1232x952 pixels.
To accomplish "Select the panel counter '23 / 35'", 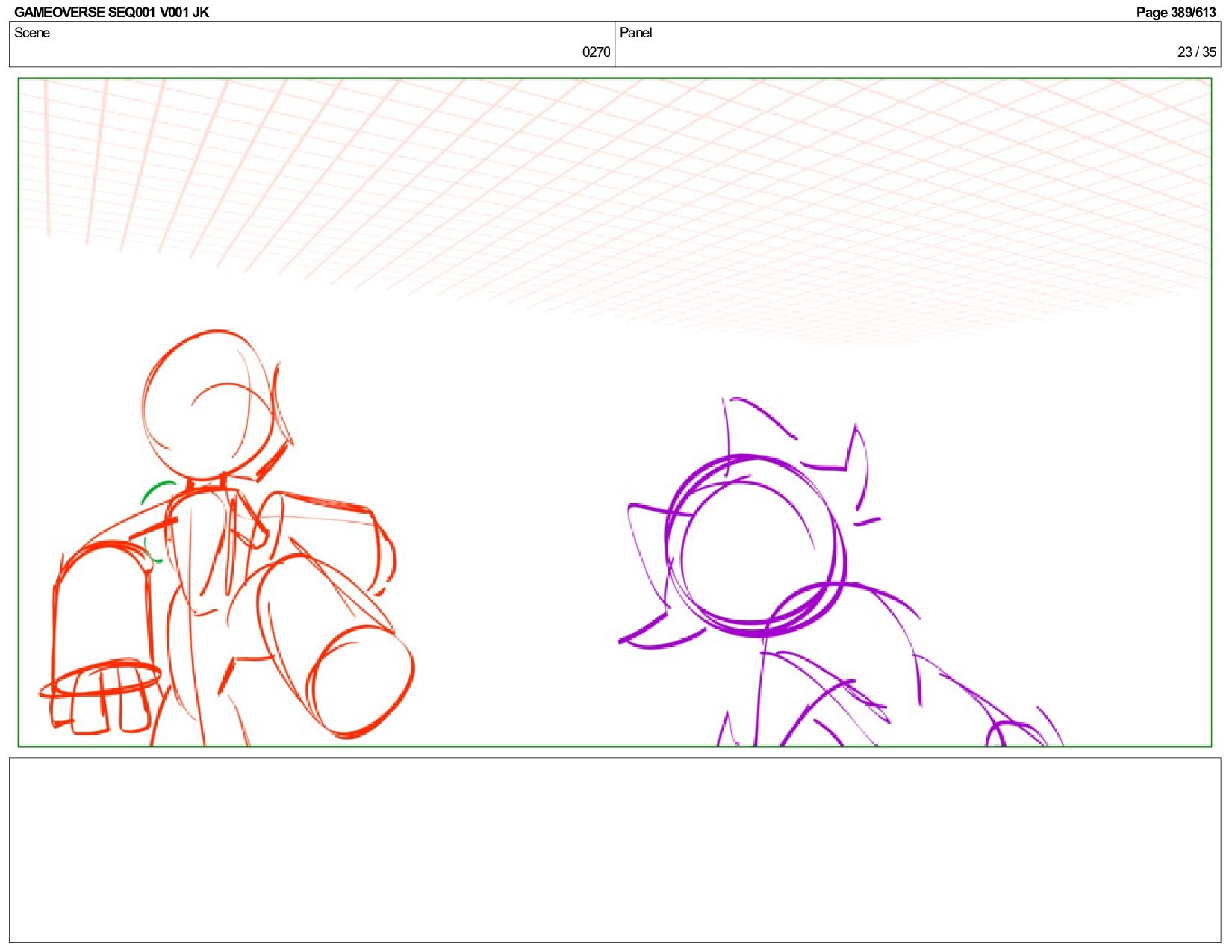I will coord(1197,52).
